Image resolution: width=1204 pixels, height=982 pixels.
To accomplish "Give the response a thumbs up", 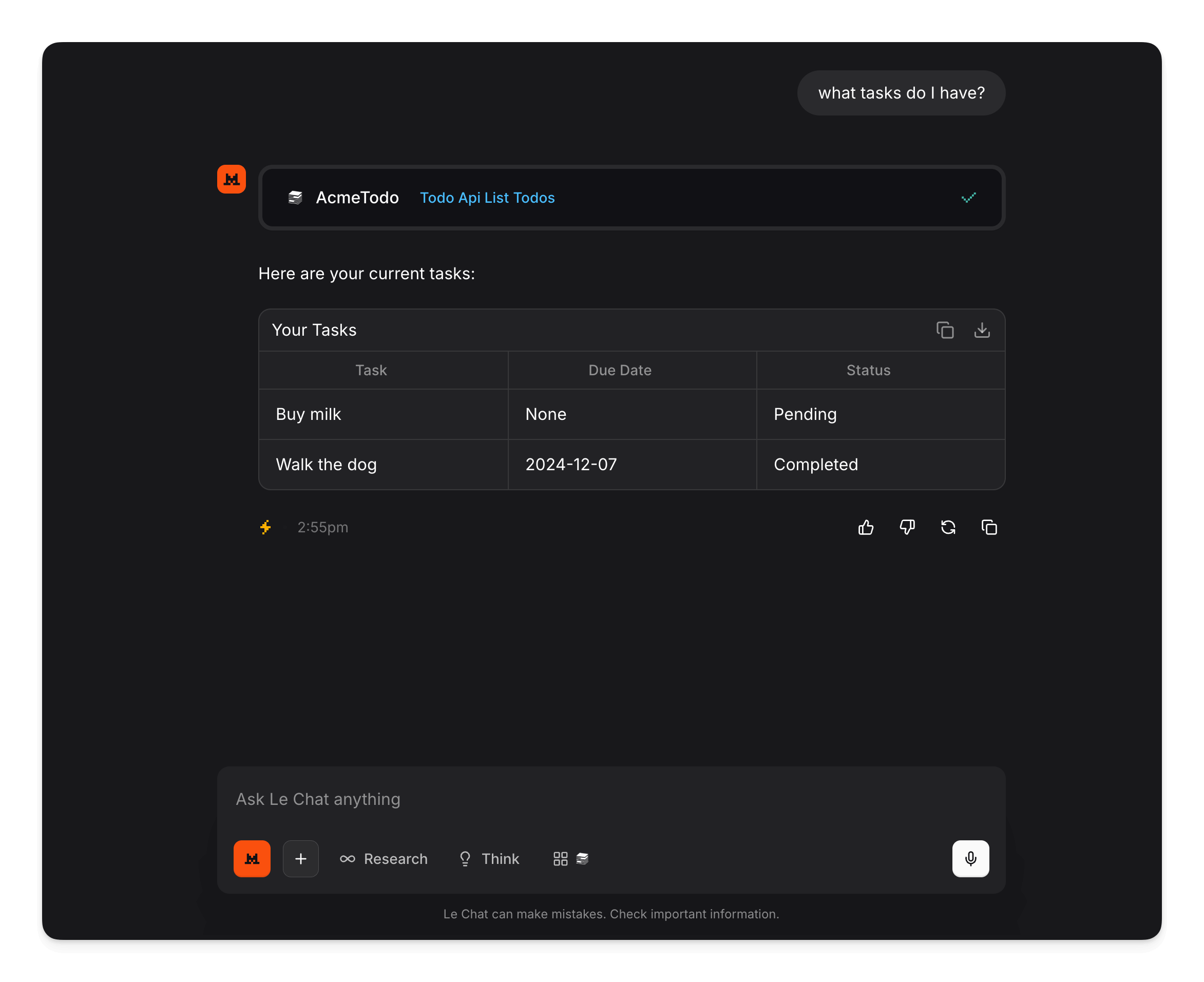I will [866, 527].
